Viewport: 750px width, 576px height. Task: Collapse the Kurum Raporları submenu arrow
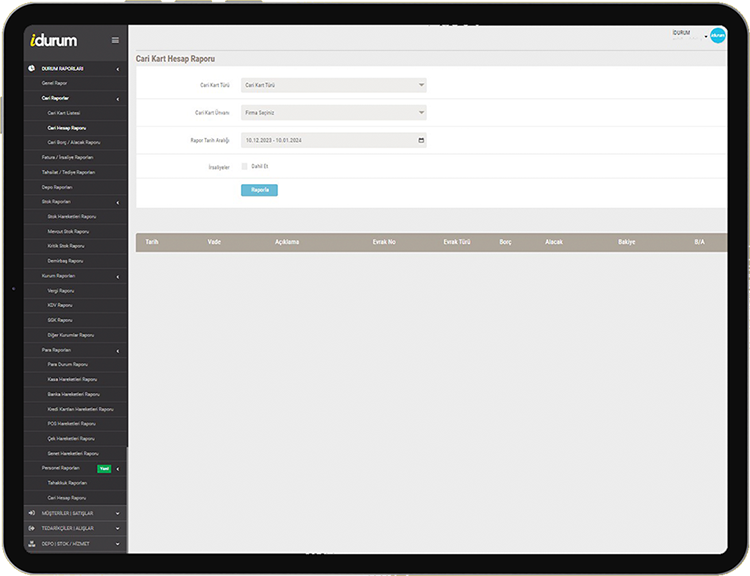[x=118, y=277]
